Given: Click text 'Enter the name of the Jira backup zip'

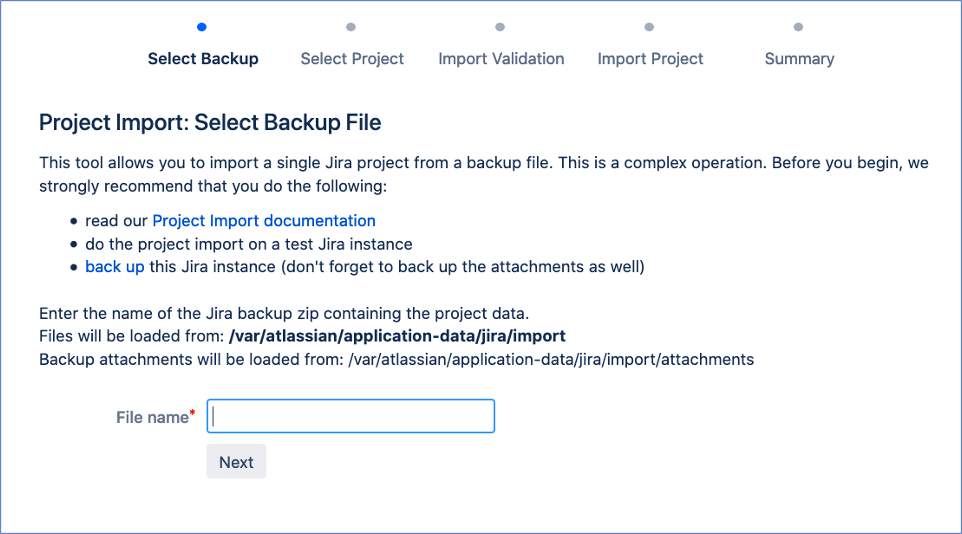Looking at the screenshot, I should pyautogui.click(x=179, y=313).
